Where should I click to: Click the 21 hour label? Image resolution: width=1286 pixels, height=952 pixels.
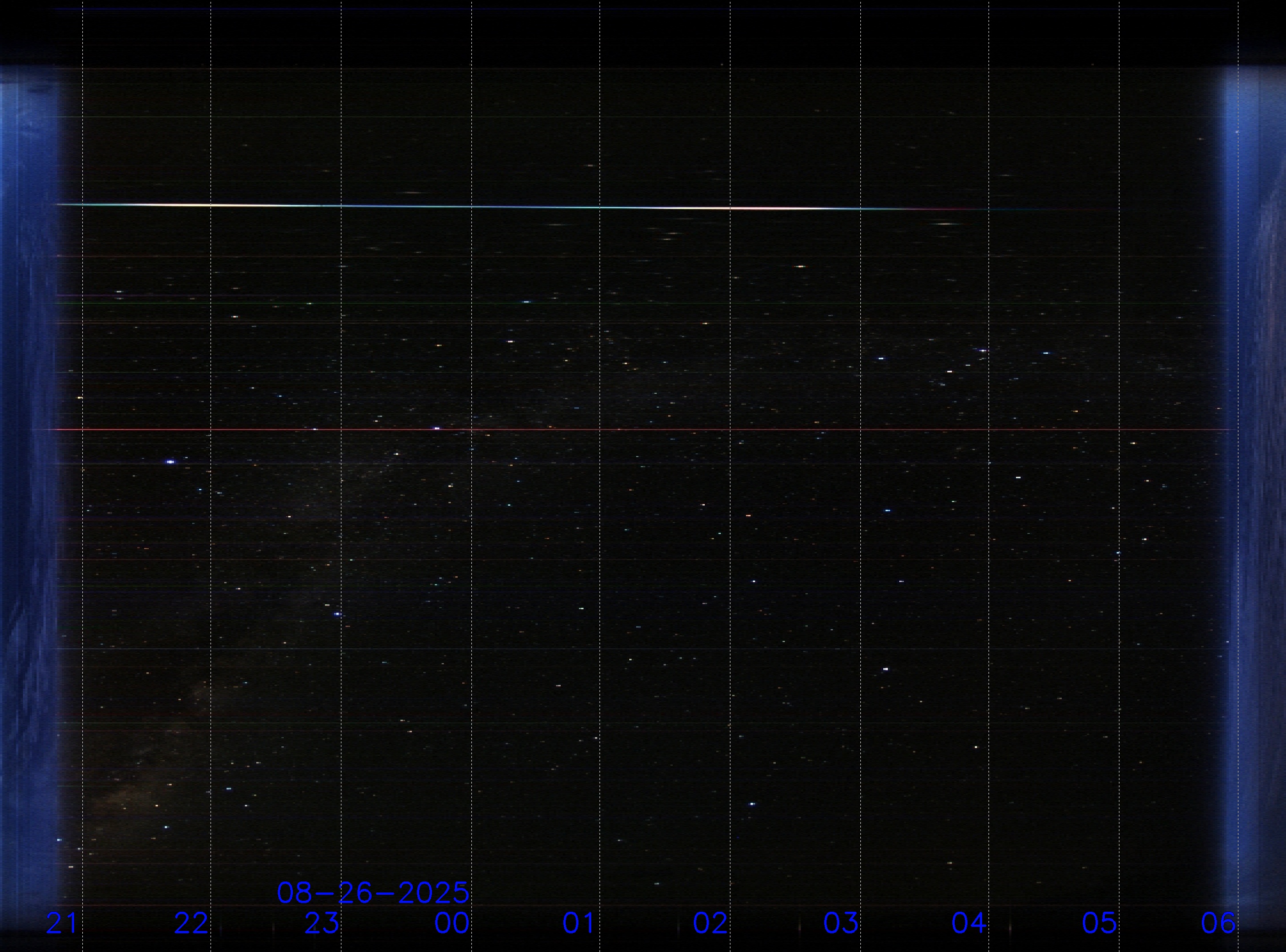pyautogui.click(x=61, y=923)
